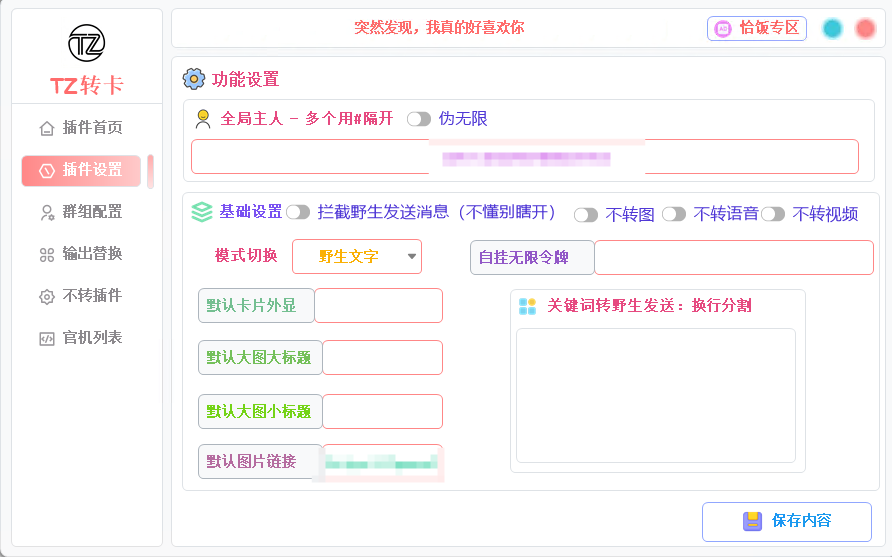Viewport: 892px width, 557px height.
Task: Click the TZ logo icon
Action: click(x=86, y=44)
